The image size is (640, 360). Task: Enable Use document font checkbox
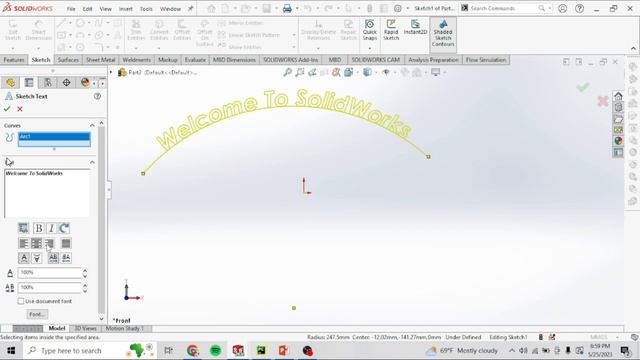[21, 301]
